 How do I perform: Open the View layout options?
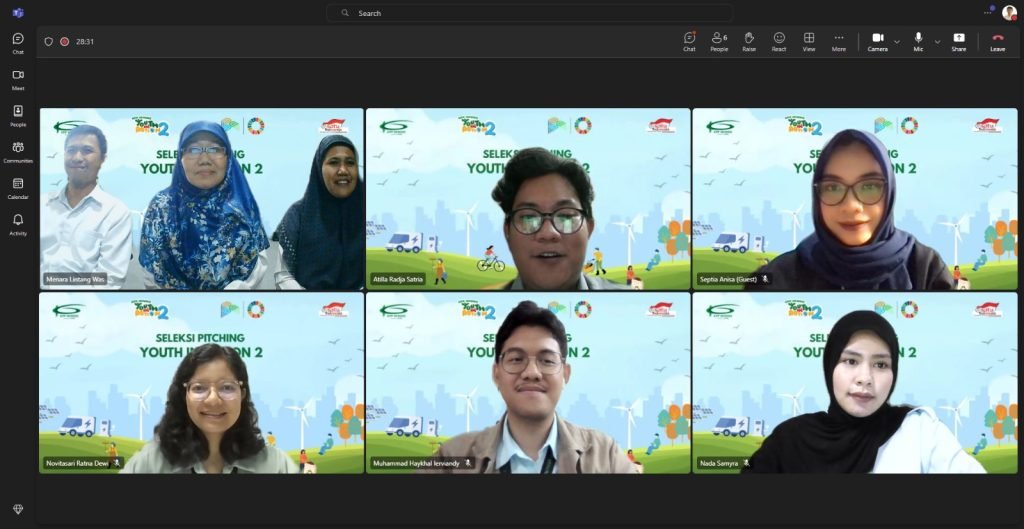[x=809, y=41]
